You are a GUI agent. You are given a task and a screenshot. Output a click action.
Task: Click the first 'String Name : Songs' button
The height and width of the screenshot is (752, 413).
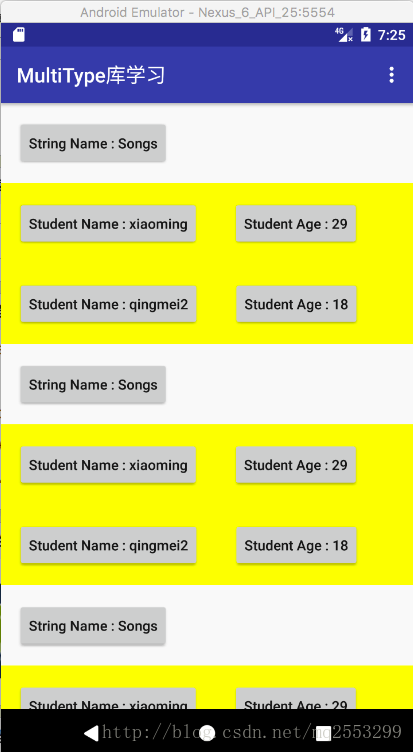[x=93, y=143]
